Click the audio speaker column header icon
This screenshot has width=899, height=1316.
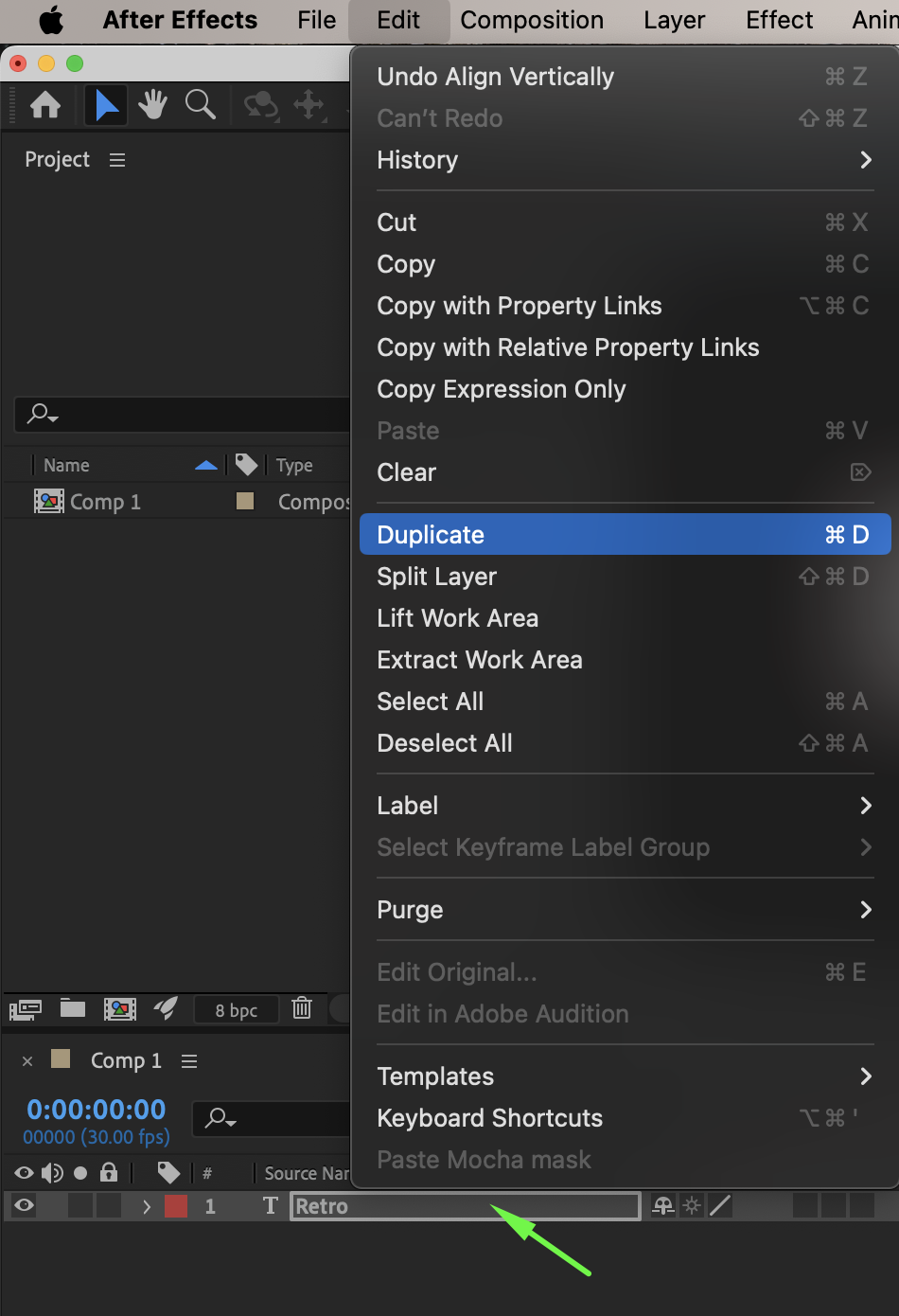point(52,1173)
